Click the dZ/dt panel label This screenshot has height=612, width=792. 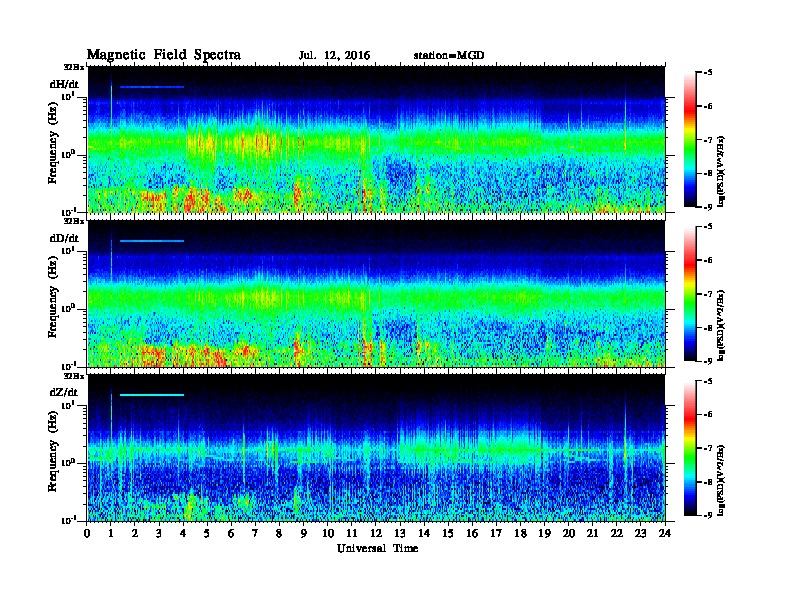point(64,392)
